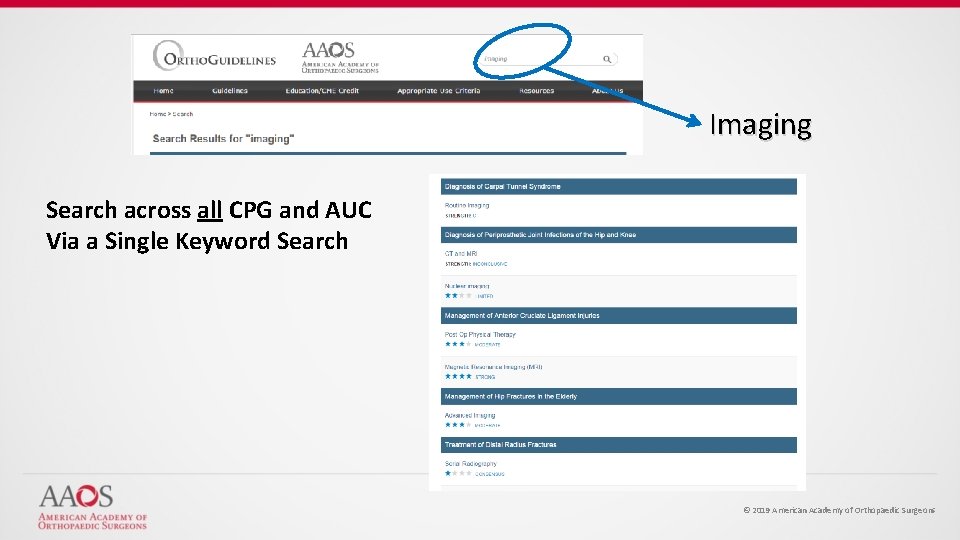Click the CT and MRI result link
Screen dimensions: 960x540
pos(460,253)
